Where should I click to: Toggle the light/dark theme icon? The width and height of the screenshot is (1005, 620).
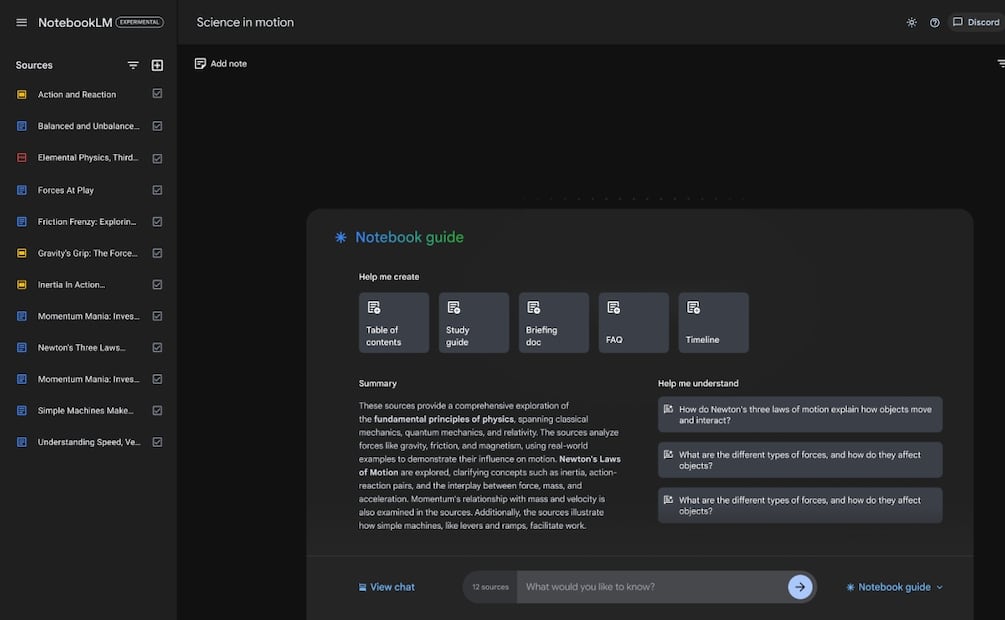click(911, 22)
